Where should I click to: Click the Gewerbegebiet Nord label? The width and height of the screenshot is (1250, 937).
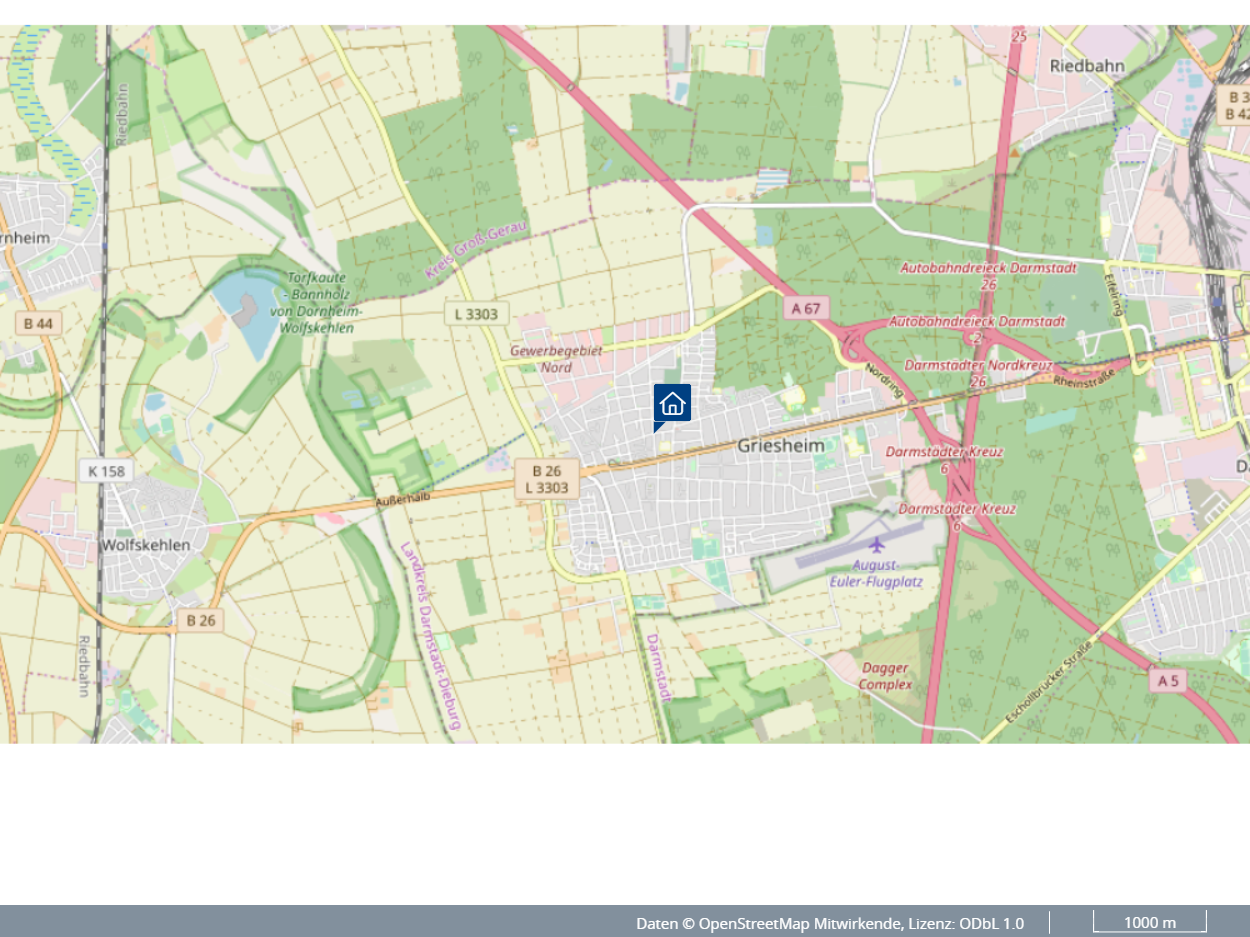coord(556,359)
